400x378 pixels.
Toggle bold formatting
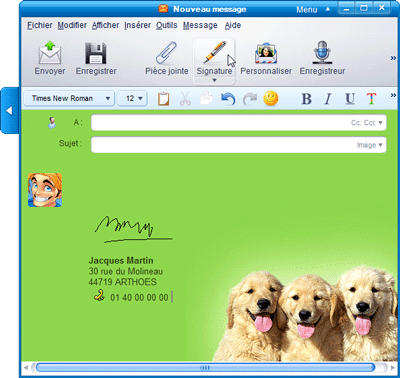click(x=306, y=99)
